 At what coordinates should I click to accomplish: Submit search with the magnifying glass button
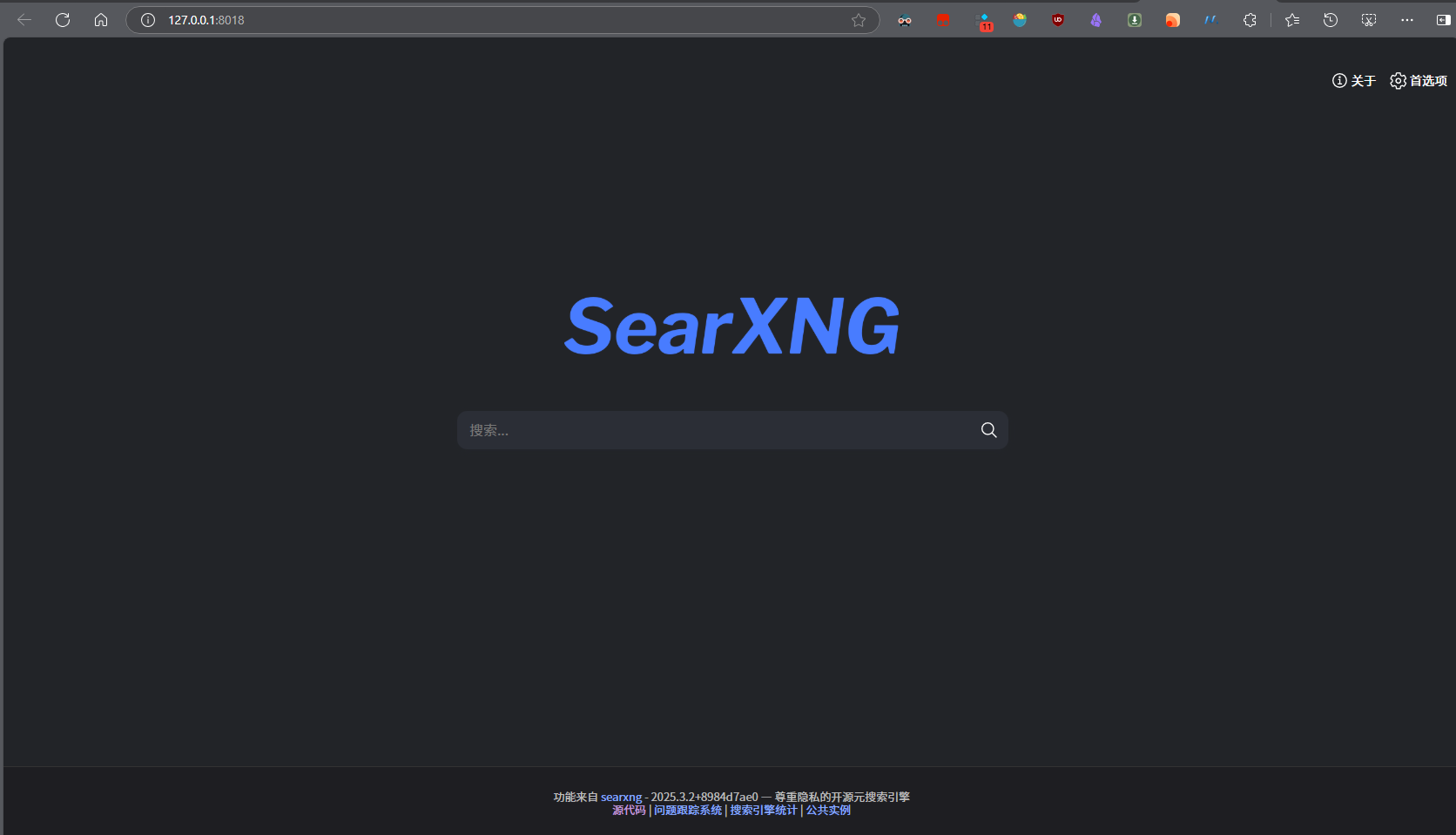point(989,430)
